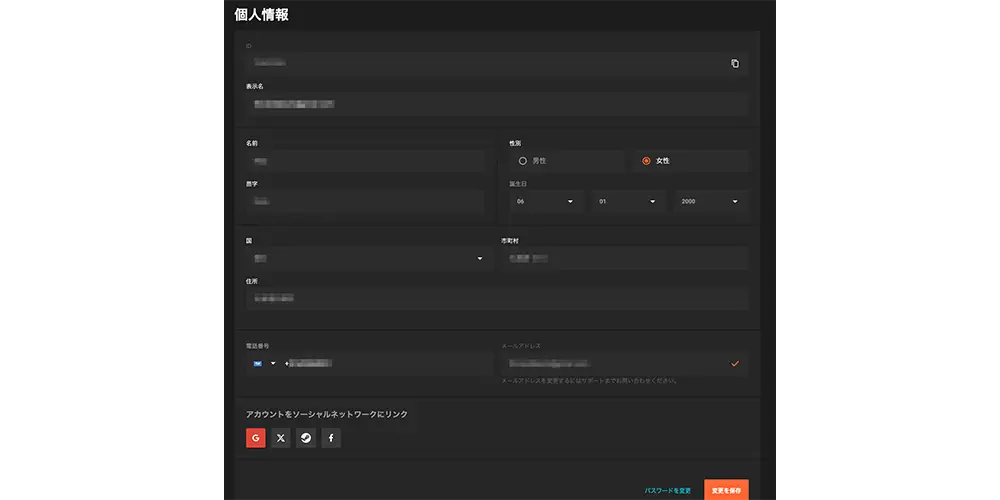This screenshot has width=1000, height=500.
Task: Link account with Steam icon
Action: [306, 438]
